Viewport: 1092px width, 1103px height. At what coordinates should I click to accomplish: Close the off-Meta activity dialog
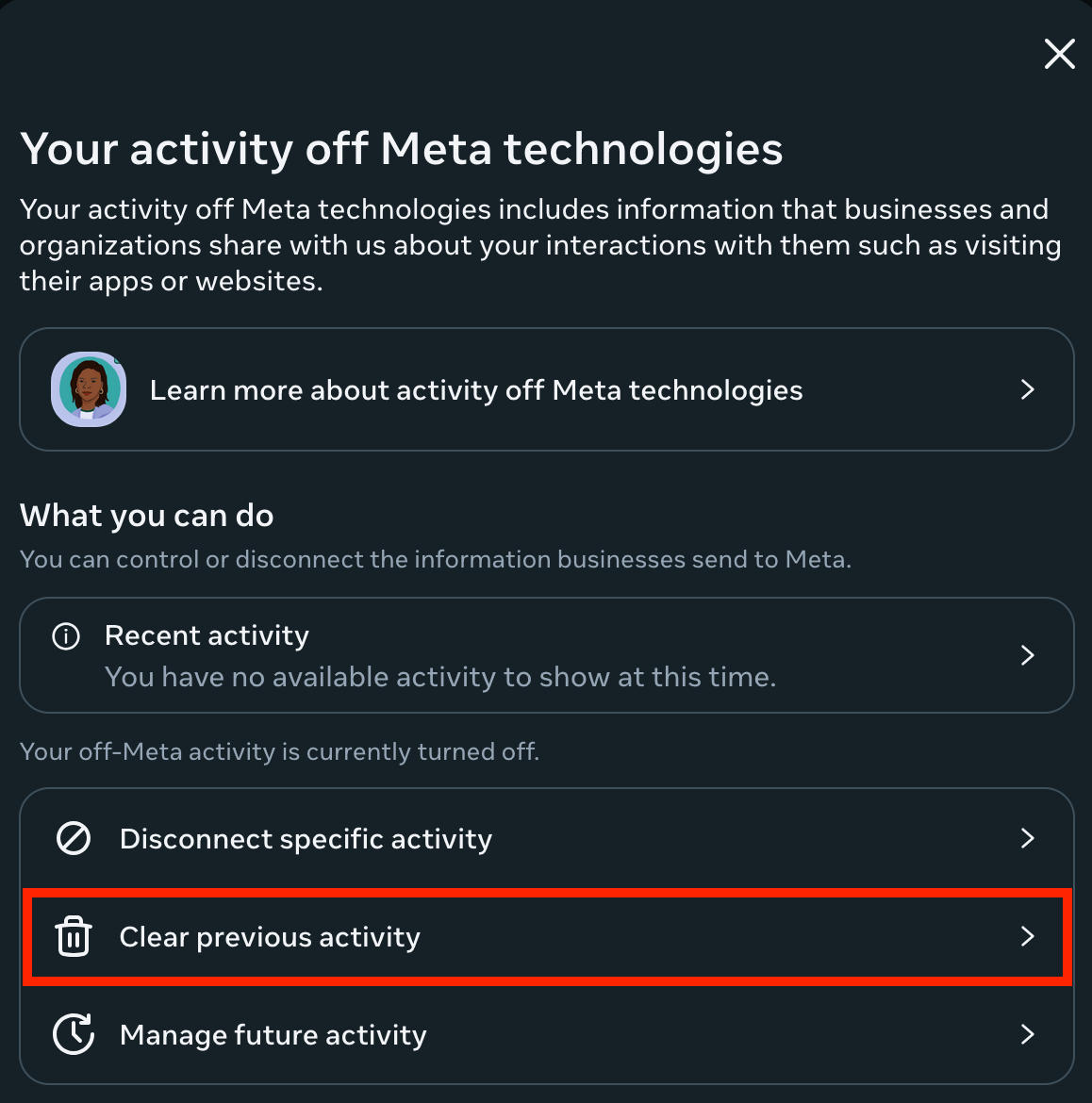click(1059, 54)
